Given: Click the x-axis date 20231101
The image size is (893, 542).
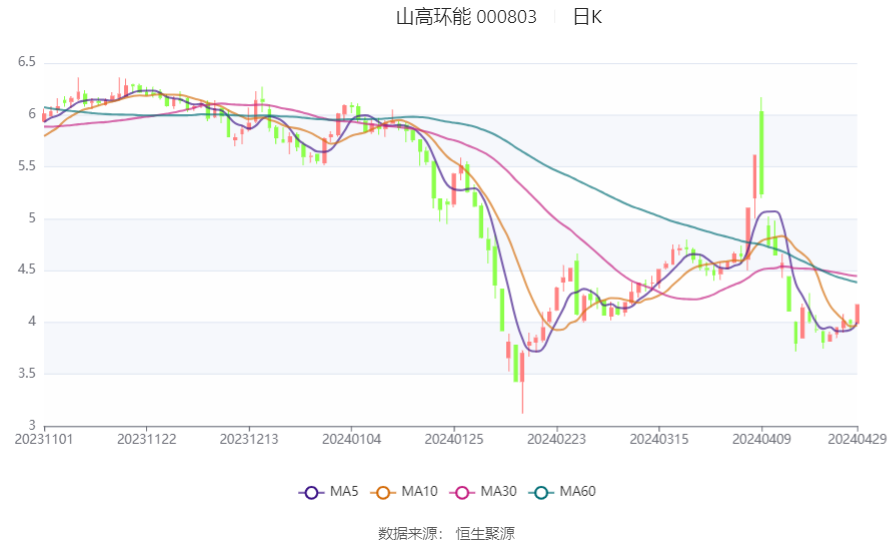Looking at the screenshot, I should coord(44,440).
